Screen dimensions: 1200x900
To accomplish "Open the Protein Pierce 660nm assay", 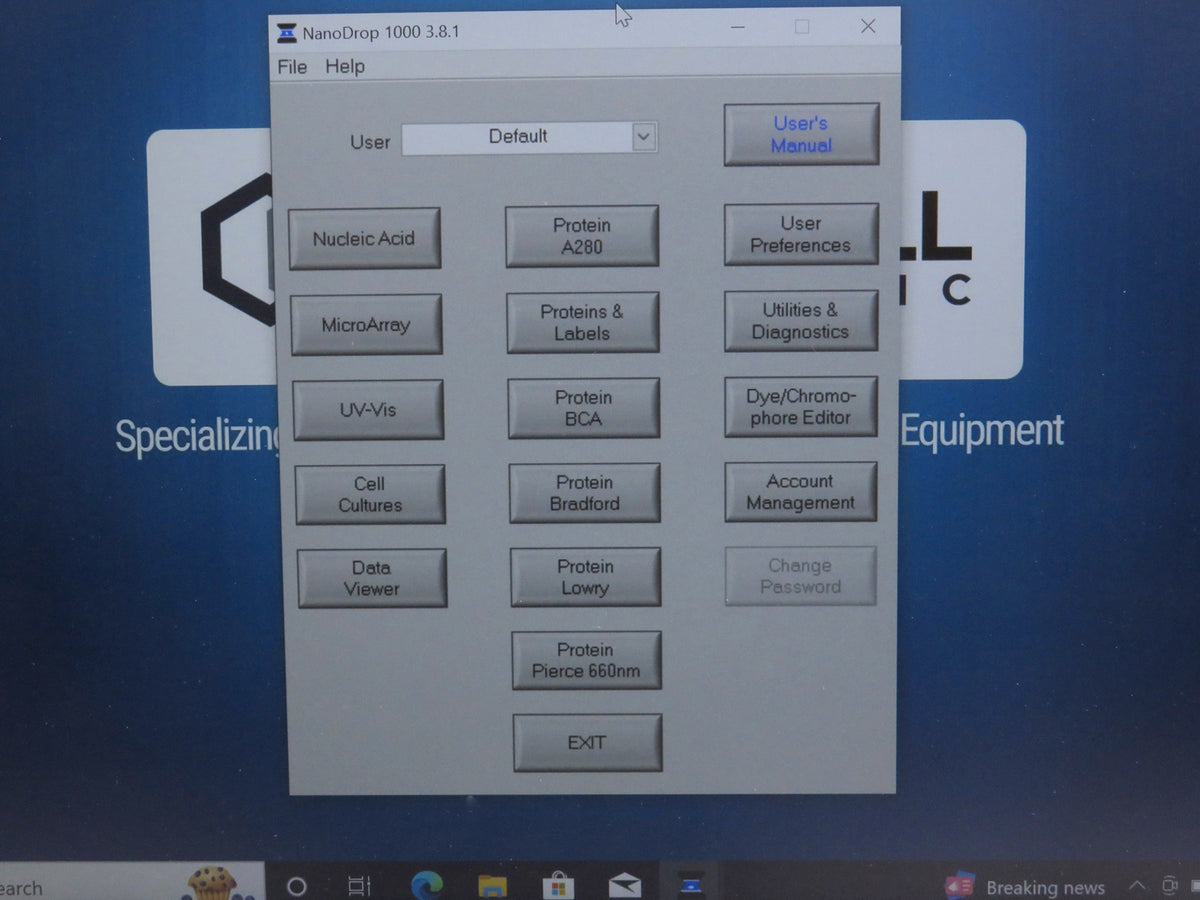I will tap(587, 660).
